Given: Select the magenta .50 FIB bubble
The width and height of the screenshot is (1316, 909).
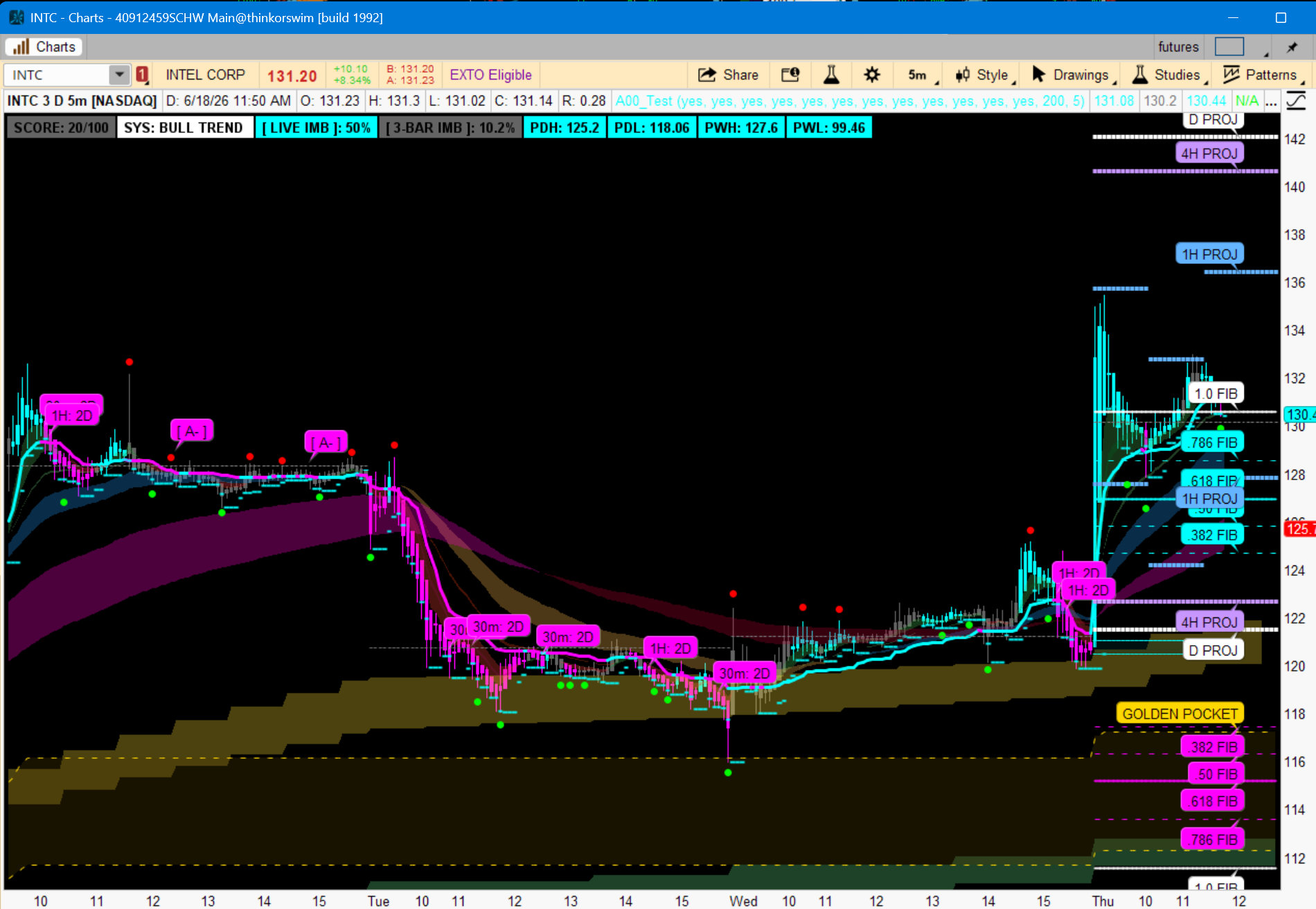Looking at the screenshot, I should click(x=1216, y=774).
